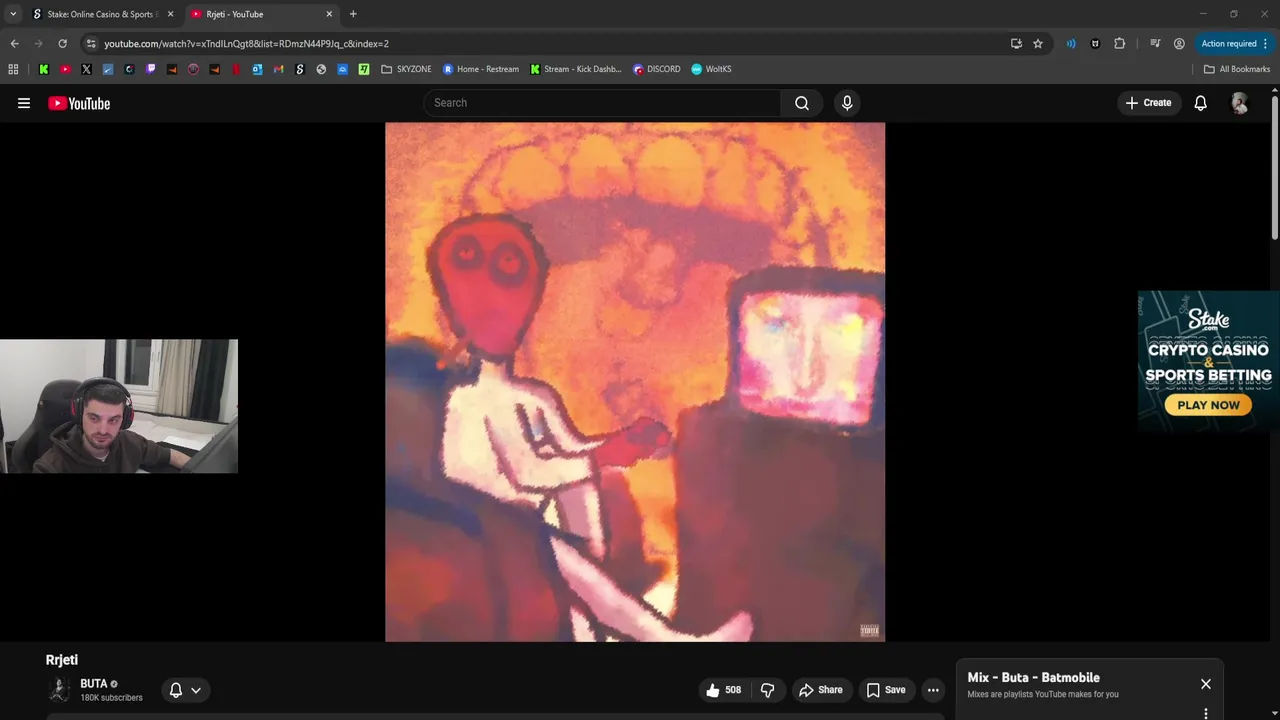This screenshot has height=720, width=1280.
Task: Click the video player artwork
Action: (635, 382)
